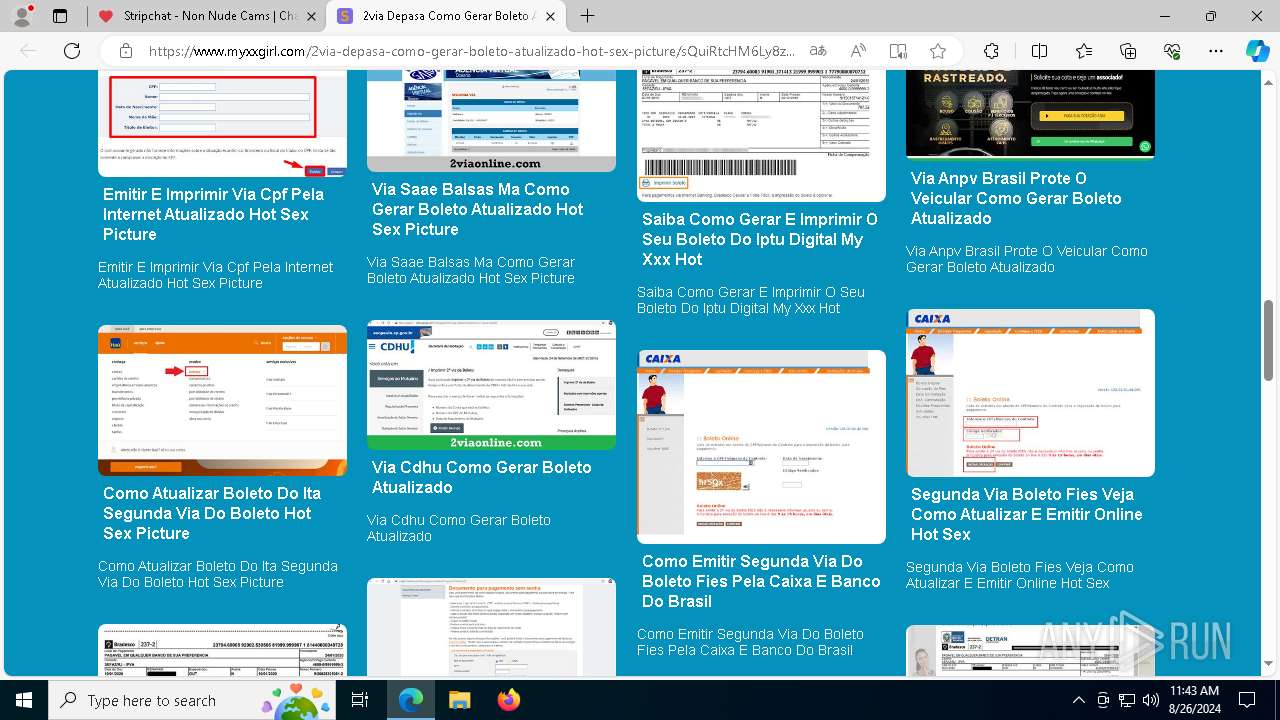The height and width of the screenshot is (720, 1280).
Task: Click the address bar URL
Action: coord(472,51)
